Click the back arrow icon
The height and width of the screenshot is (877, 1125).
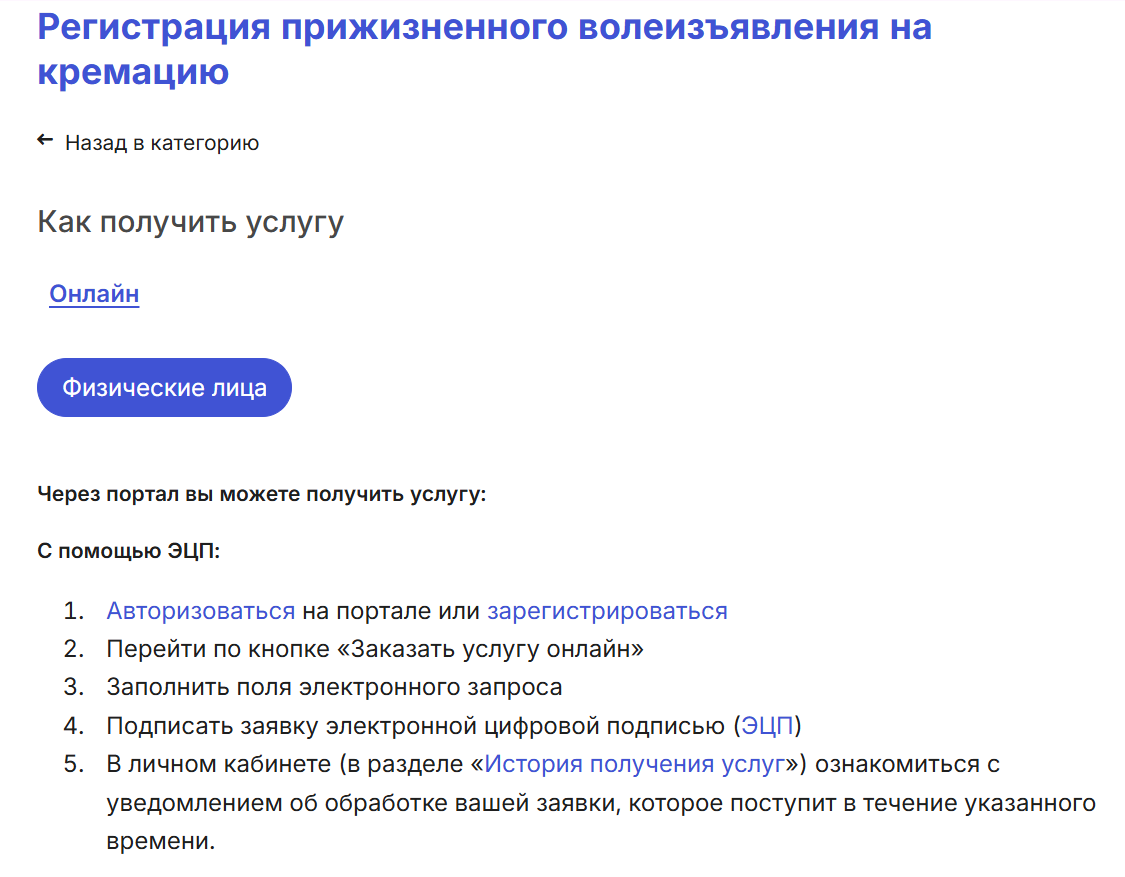[45, 141]
